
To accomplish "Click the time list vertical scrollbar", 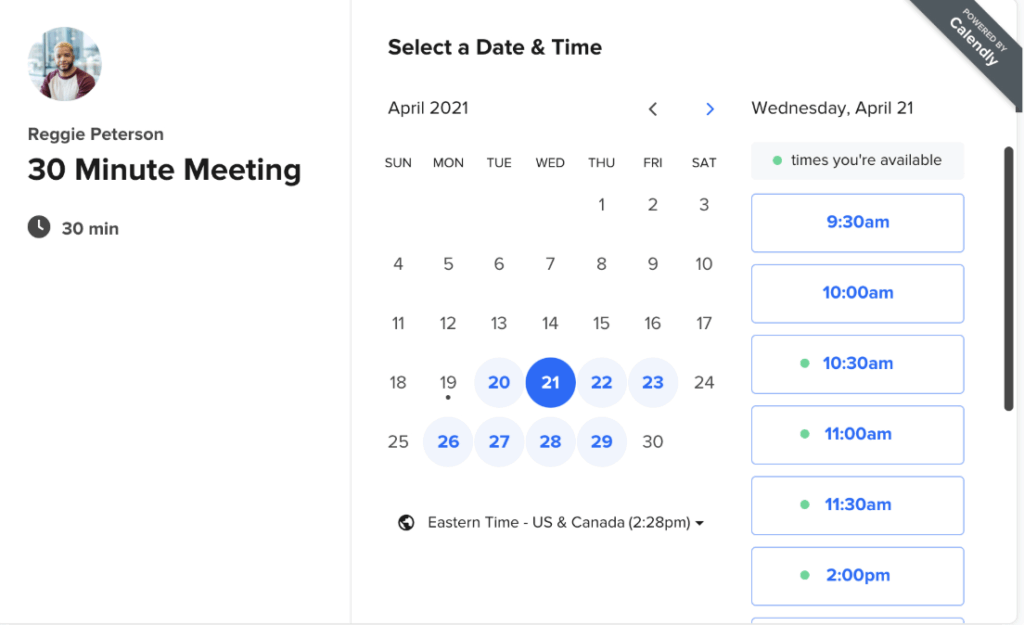I will [x=1008, y=278].
